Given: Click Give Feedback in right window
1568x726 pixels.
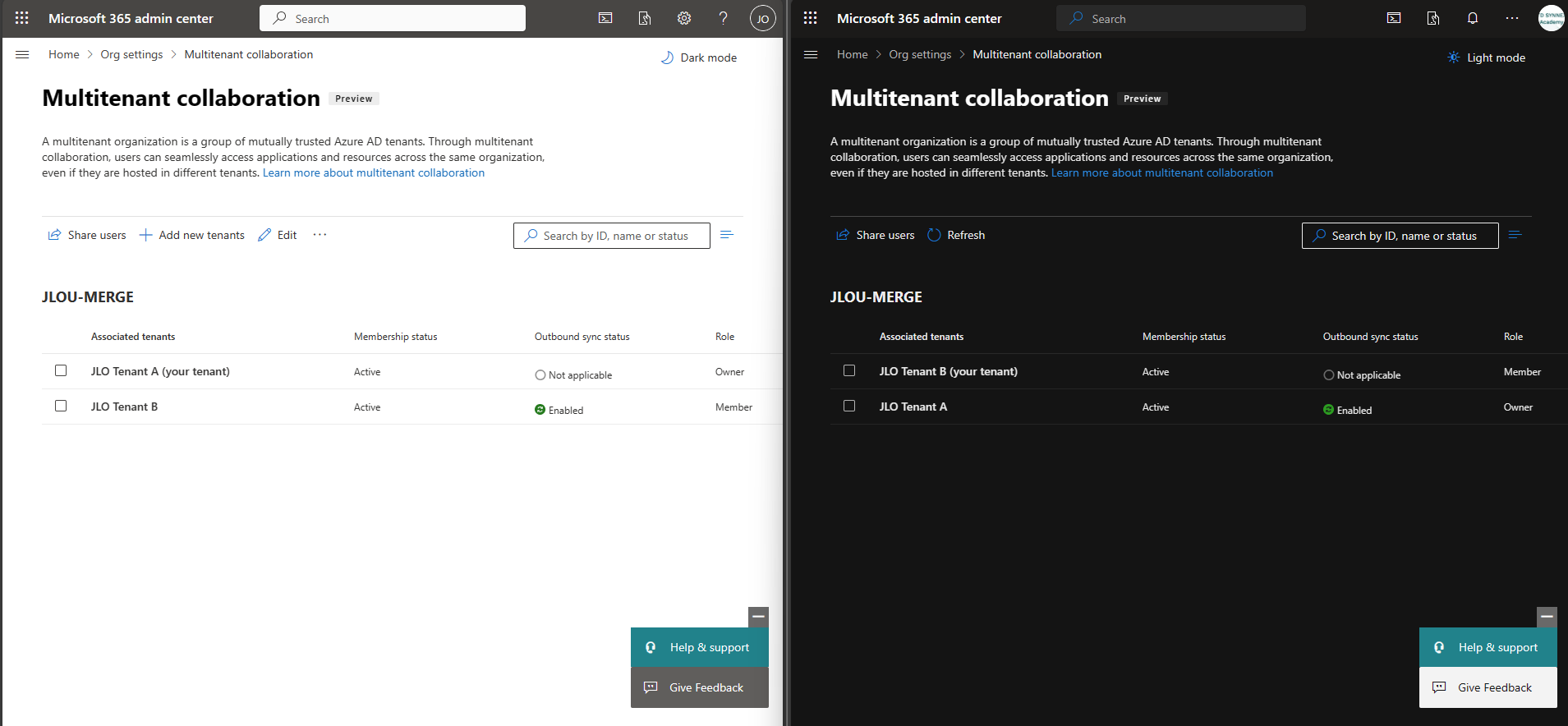Looking at the screenshot, I should pos(1488,687).
